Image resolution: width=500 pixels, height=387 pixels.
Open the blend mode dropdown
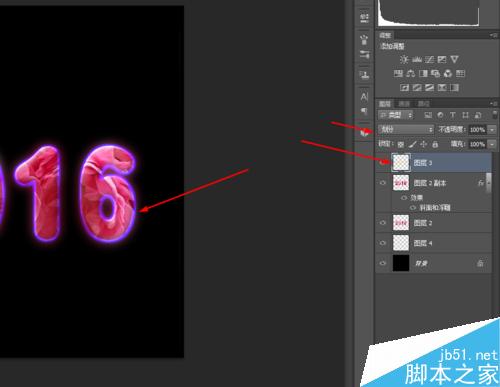[406, 129]
